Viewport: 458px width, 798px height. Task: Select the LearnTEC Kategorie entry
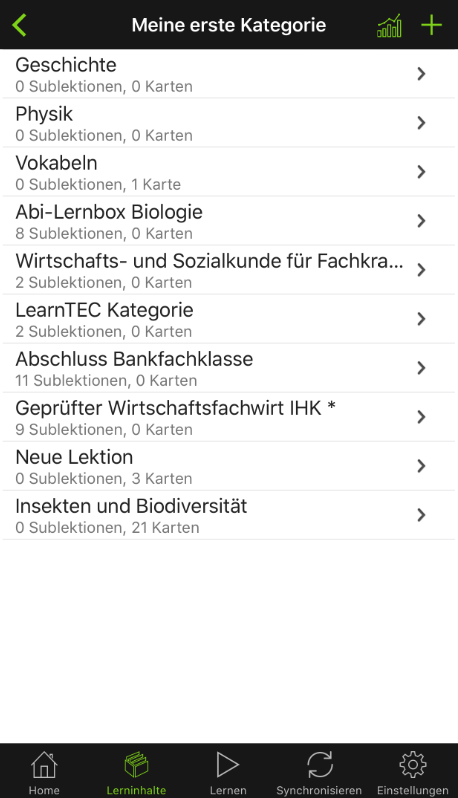(229, 319)
